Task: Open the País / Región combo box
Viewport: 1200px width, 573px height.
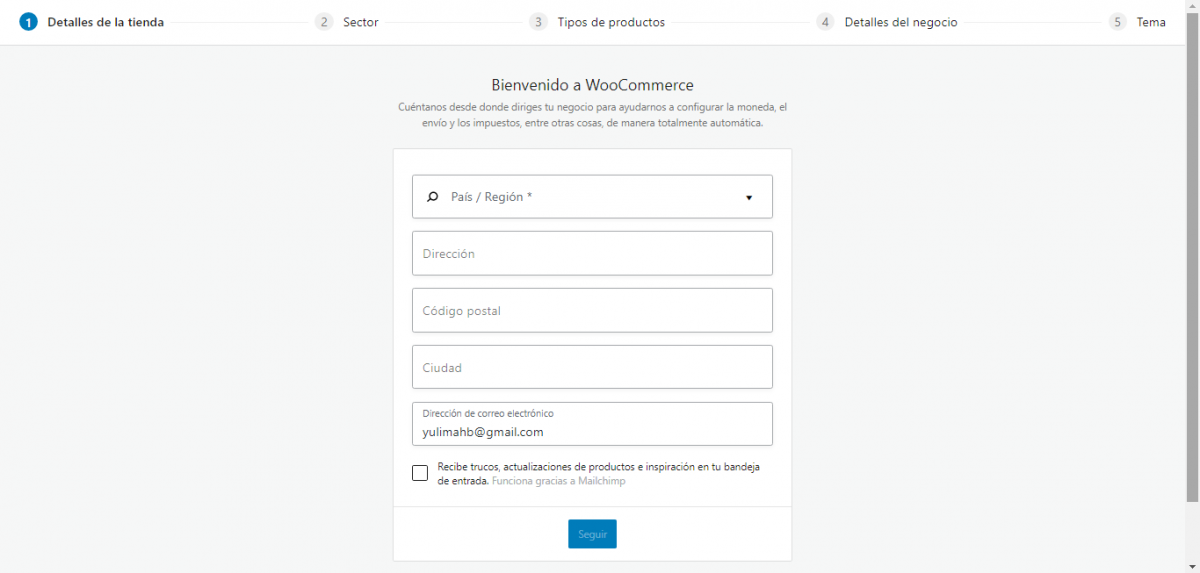Action: (592, 197)
